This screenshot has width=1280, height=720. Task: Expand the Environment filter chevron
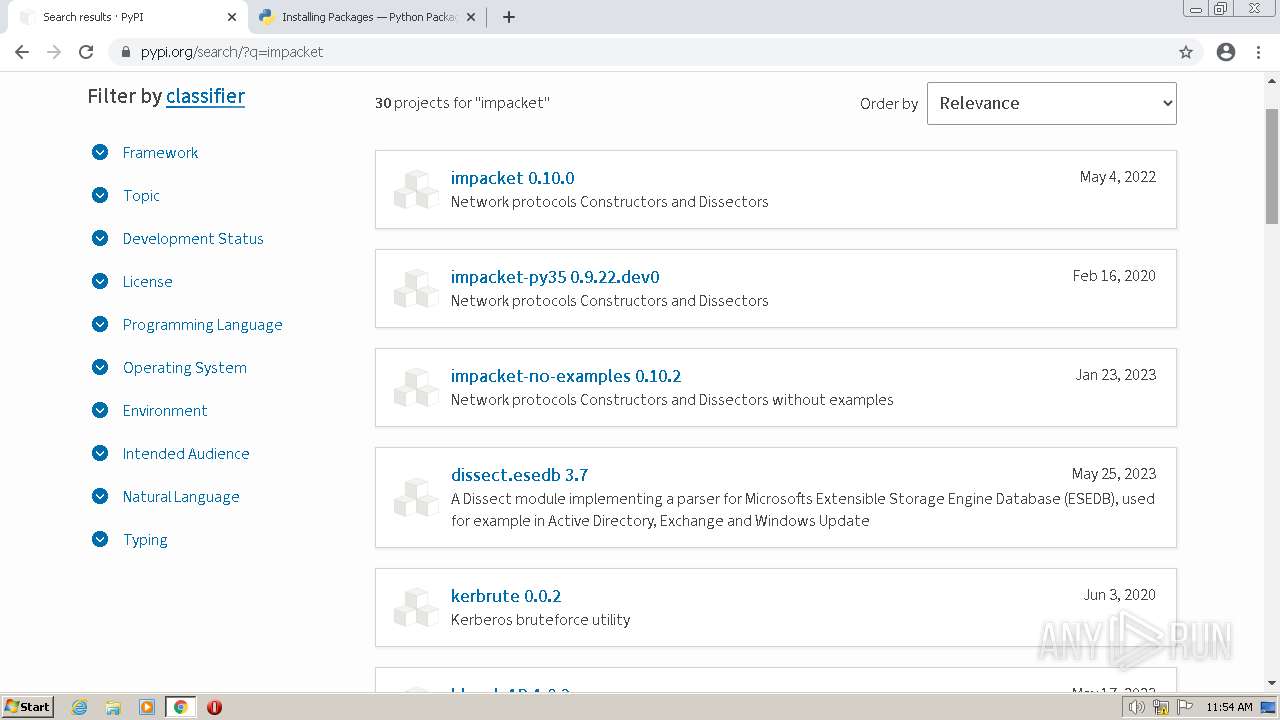(x=100, y=410)
